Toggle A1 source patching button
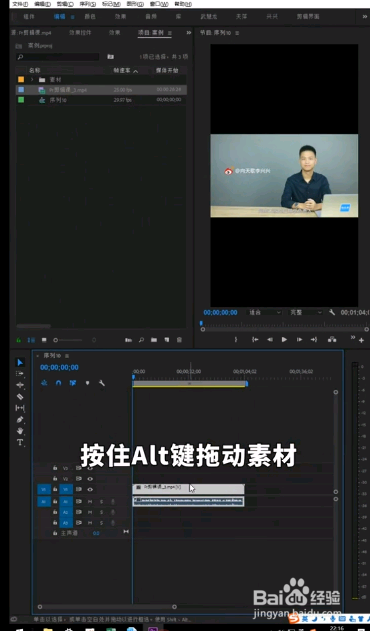Screen dimensions: 370x631 [x=44, y=501]
